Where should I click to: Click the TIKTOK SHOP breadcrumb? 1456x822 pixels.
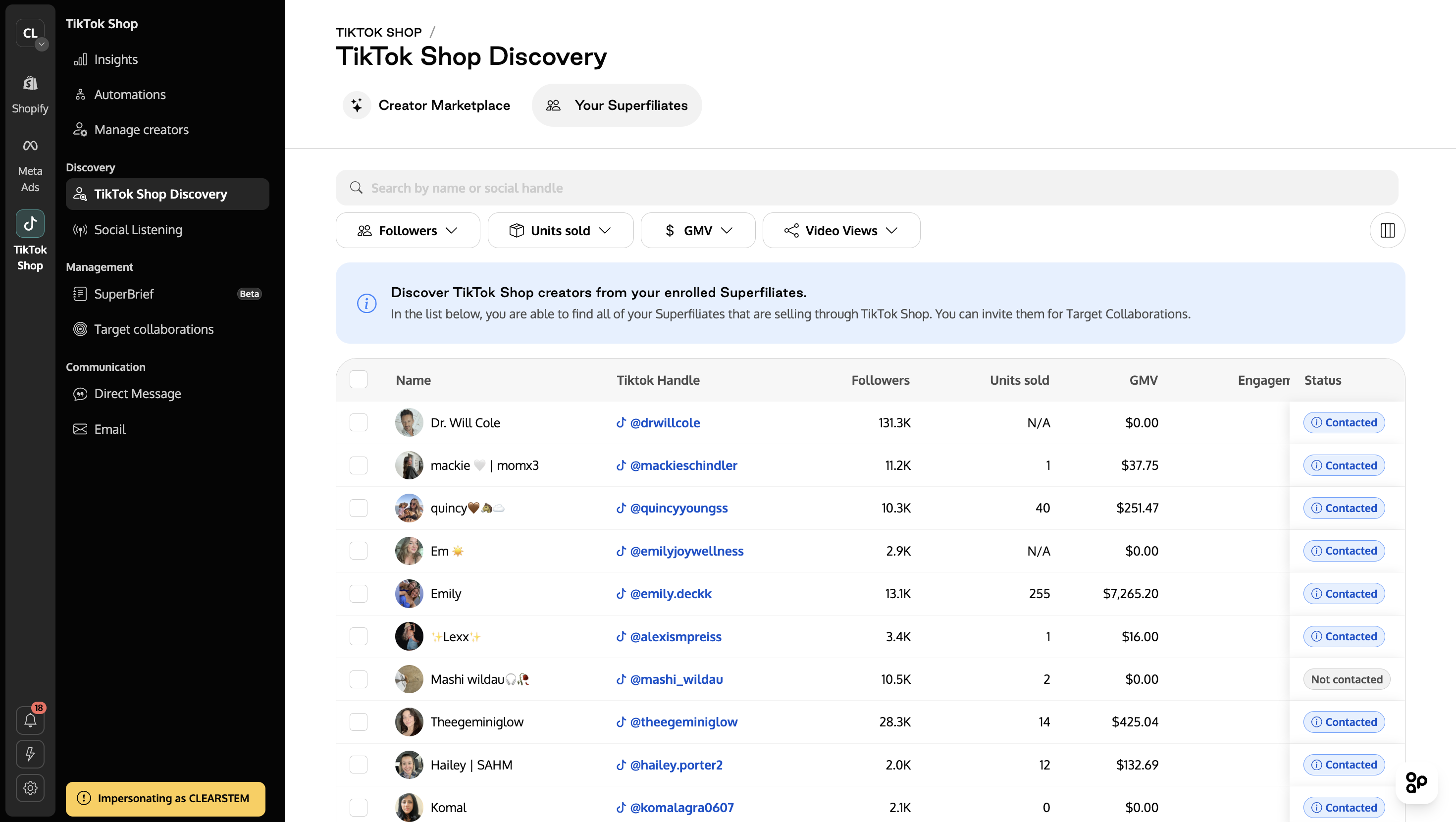coord(378,32)
